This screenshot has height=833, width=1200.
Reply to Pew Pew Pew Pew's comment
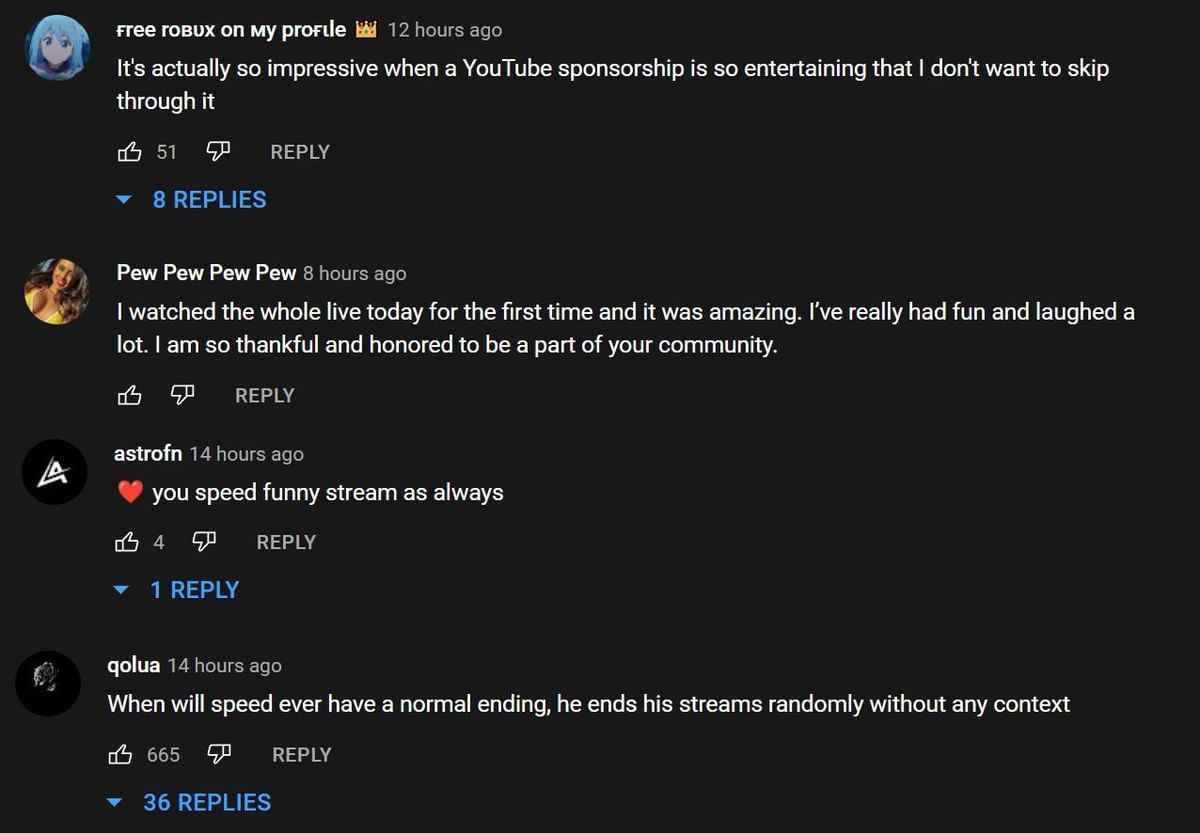pyautogui.click(x=265, y=395)
